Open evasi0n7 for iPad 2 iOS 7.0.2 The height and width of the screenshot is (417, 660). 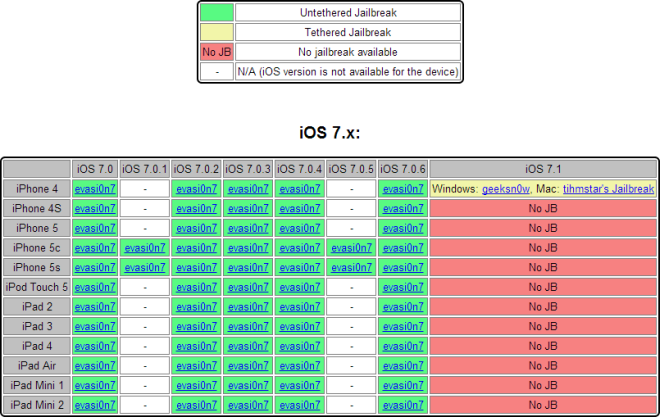pos(197,307)
